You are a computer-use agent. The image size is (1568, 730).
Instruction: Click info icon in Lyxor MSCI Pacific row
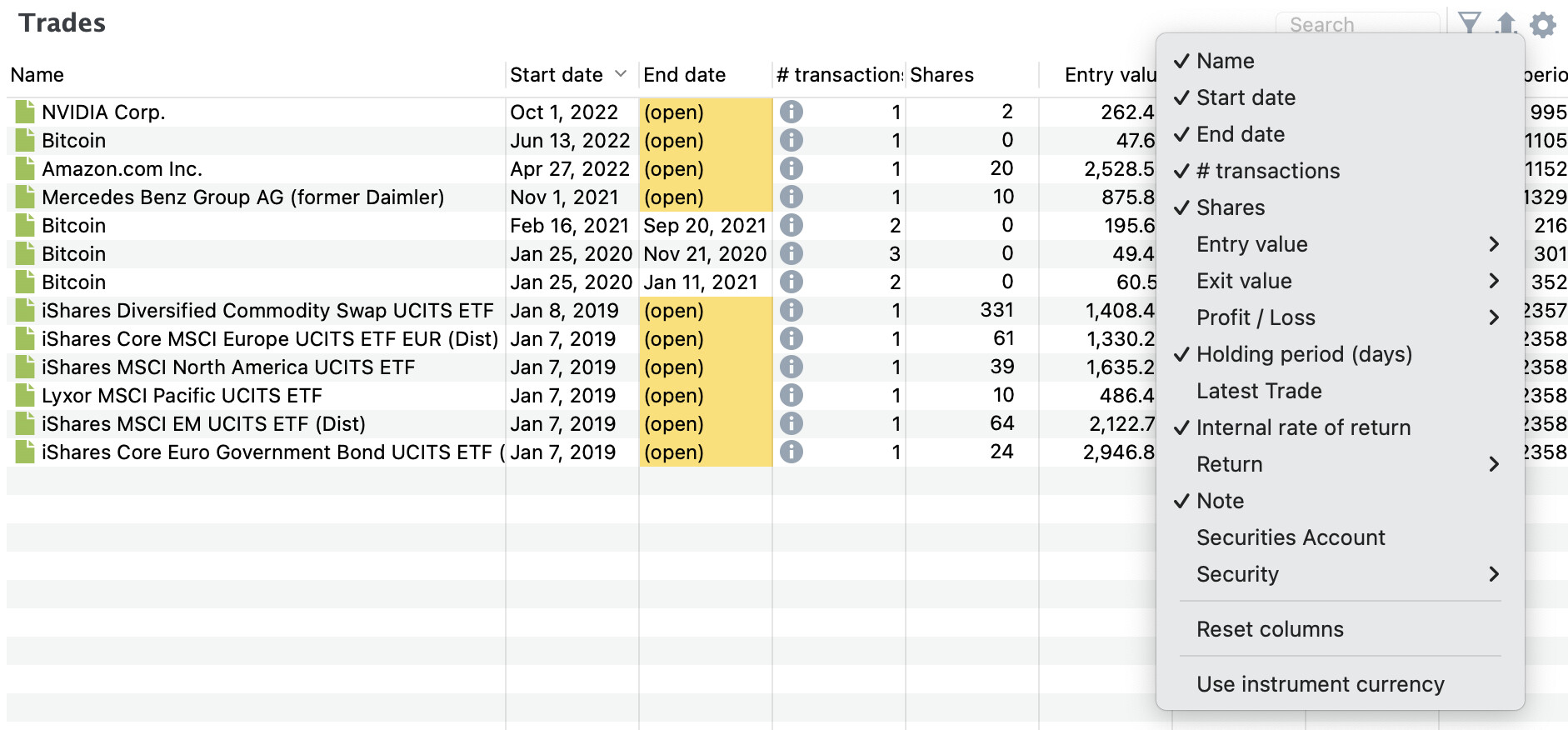point(791,395)
